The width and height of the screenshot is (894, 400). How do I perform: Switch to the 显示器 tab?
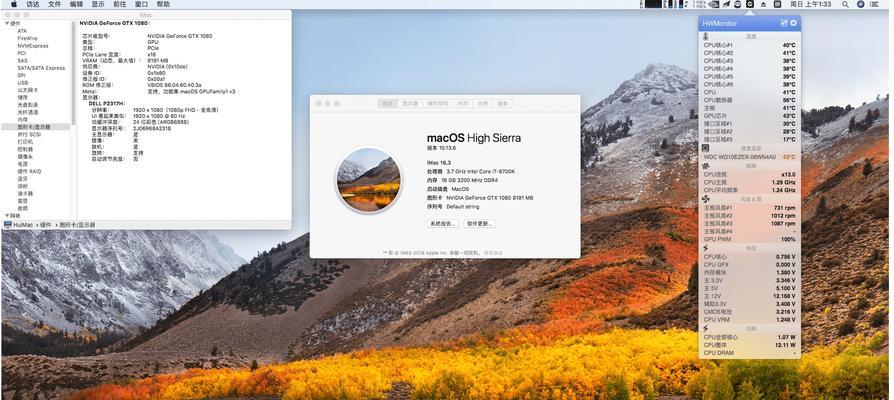point(411,104)
